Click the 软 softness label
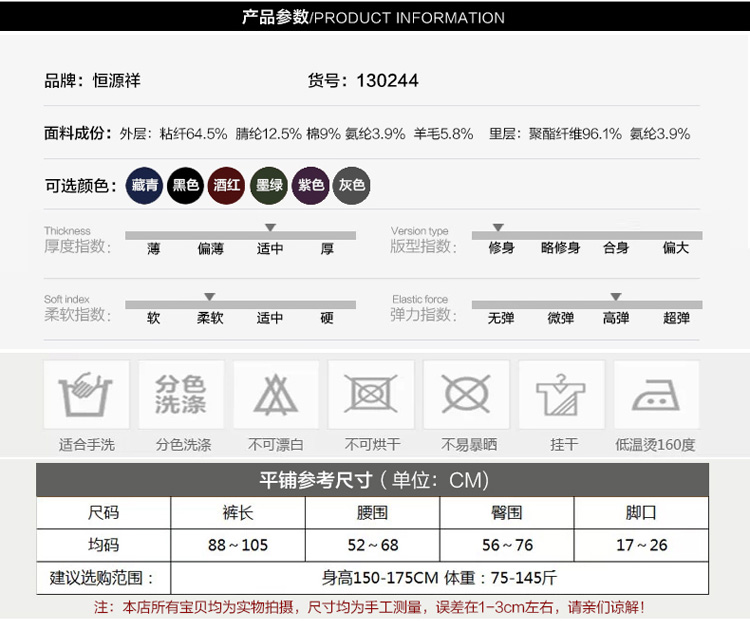The height and width of the screenshot is (621, 750). 154,318
